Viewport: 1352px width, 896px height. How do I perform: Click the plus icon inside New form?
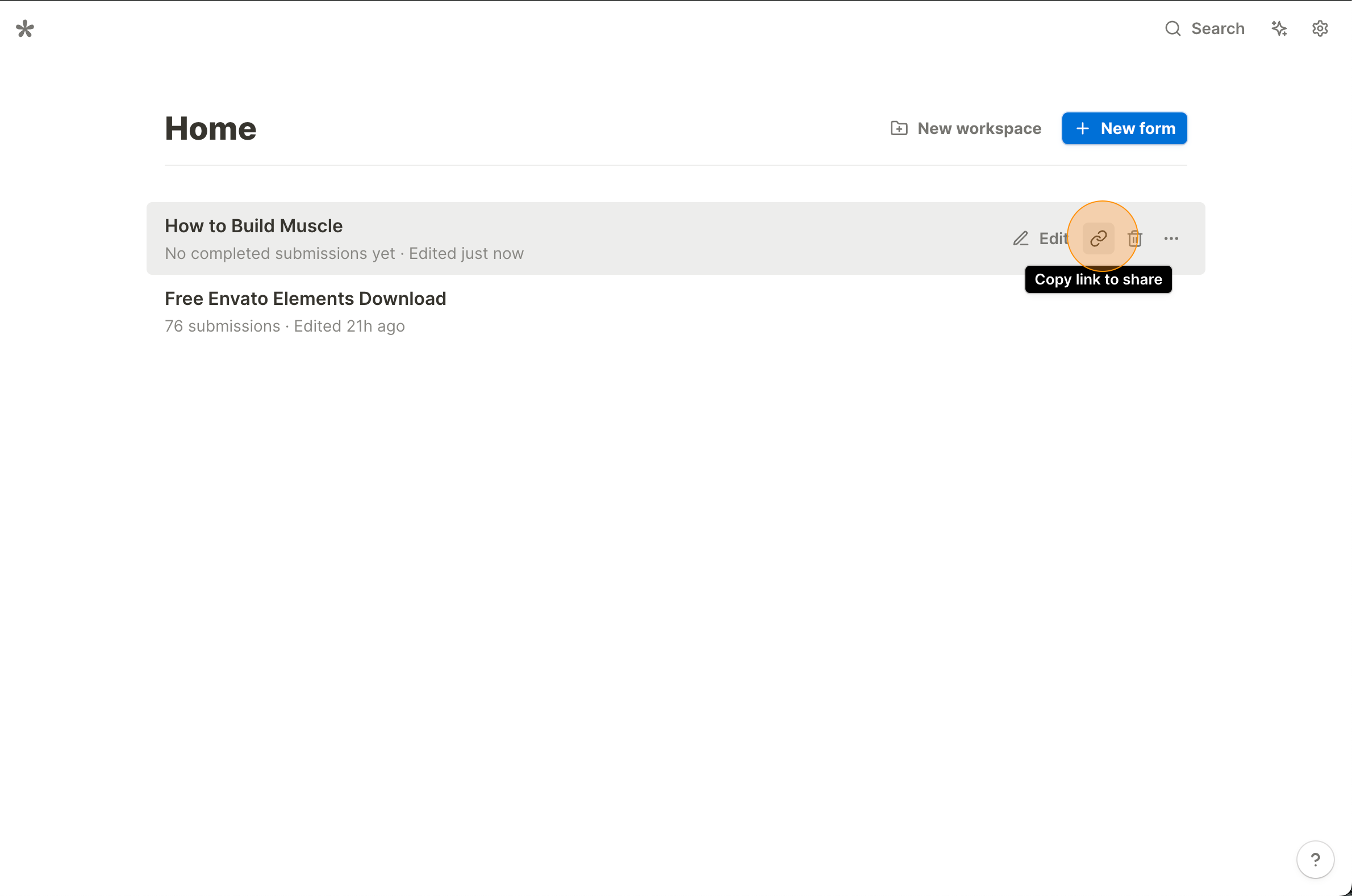coord(1082,128)
